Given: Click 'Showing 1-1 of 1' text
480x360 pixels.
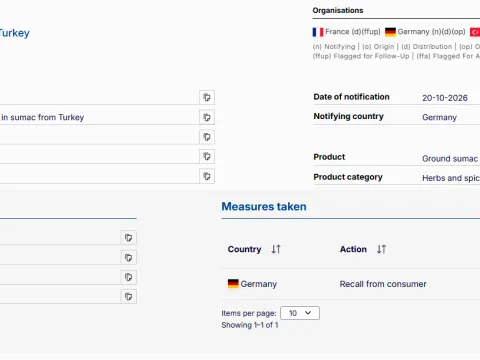Looking at the screenshot, I should (250, 325).
